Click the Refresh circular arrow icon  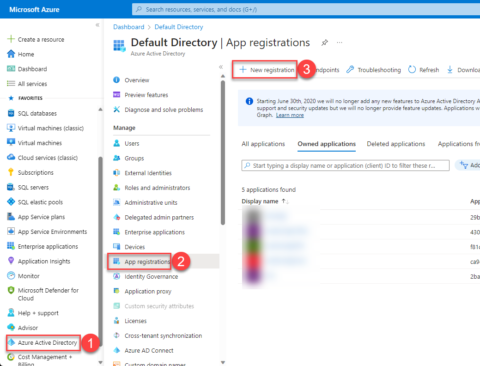pos(412,69)
